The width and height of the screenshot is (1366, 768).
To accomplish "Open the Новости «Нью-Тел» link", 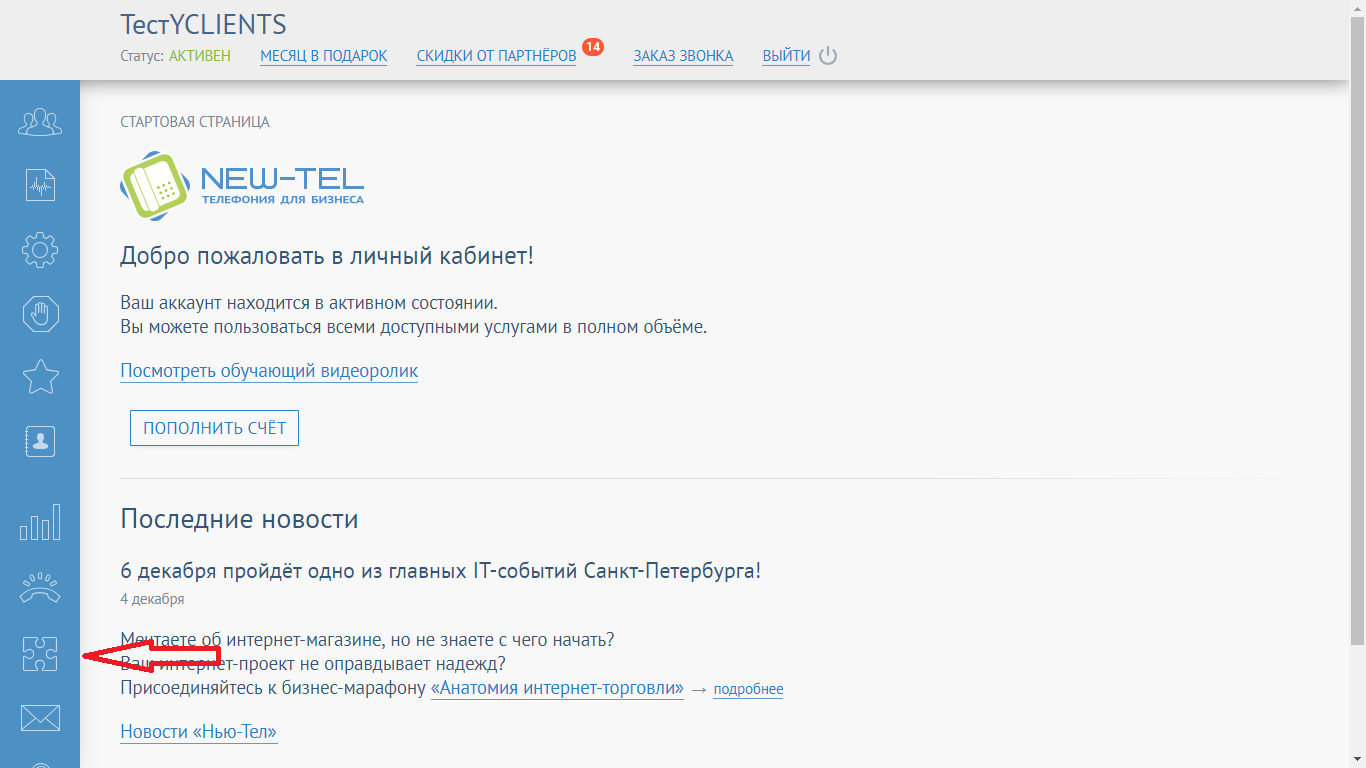I will (198, 732).
